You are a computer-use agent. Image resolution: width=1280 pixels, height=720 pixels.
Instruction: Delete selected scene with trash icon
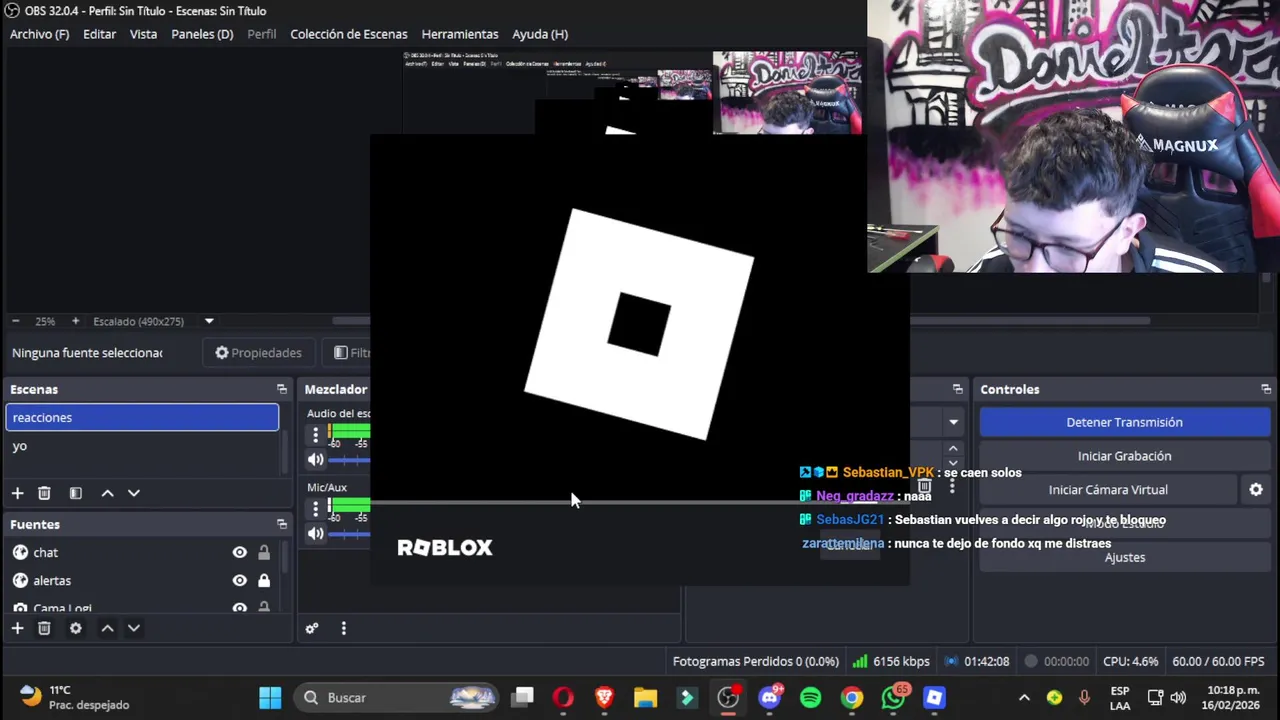(x=44, y=493)
